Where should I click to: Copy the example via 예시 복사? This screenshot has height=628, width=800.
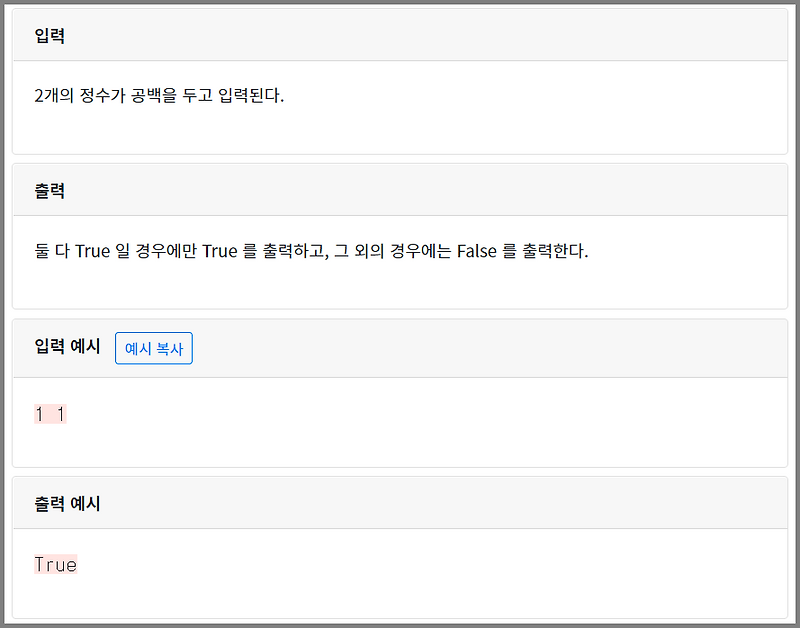tap(153, 348)
